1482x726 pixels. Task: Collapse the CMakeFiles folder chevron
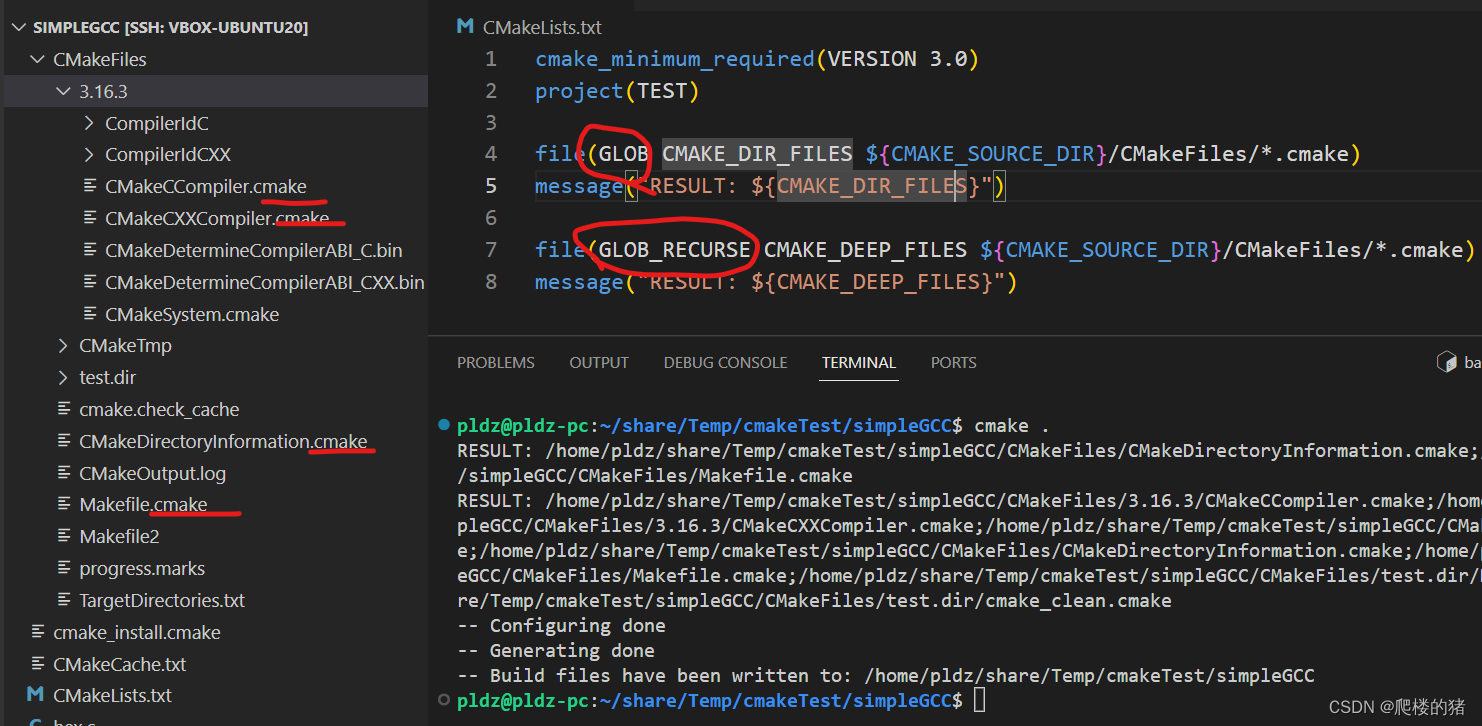click(38, 60)
